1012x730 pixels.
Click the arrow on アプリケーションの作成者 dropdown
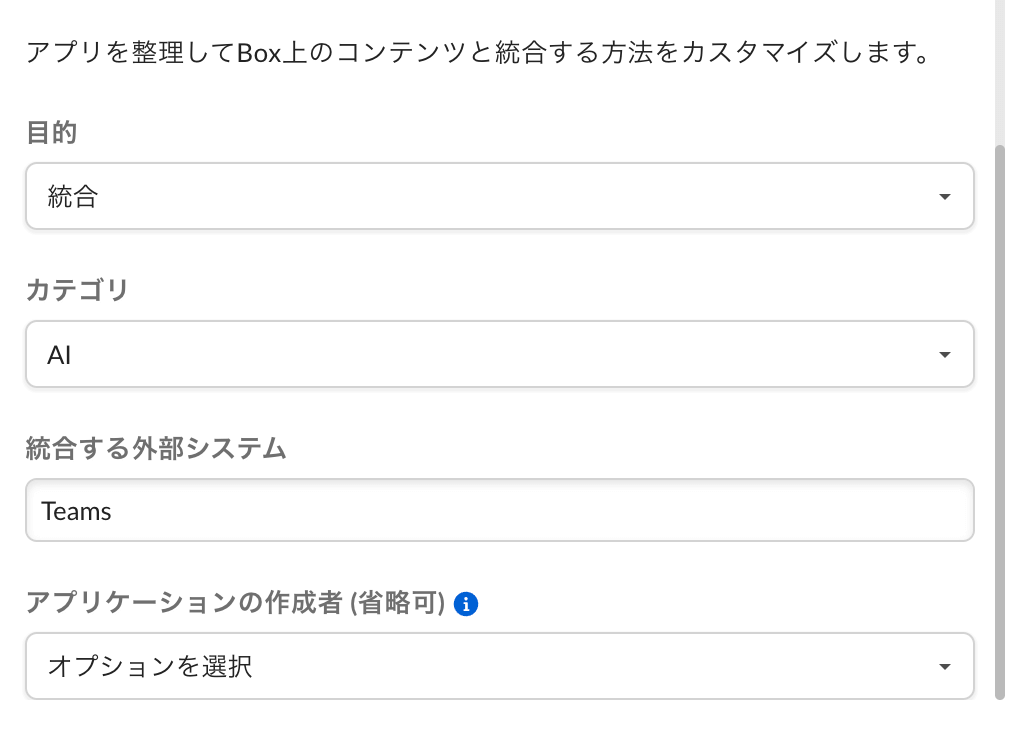(944, 667)
